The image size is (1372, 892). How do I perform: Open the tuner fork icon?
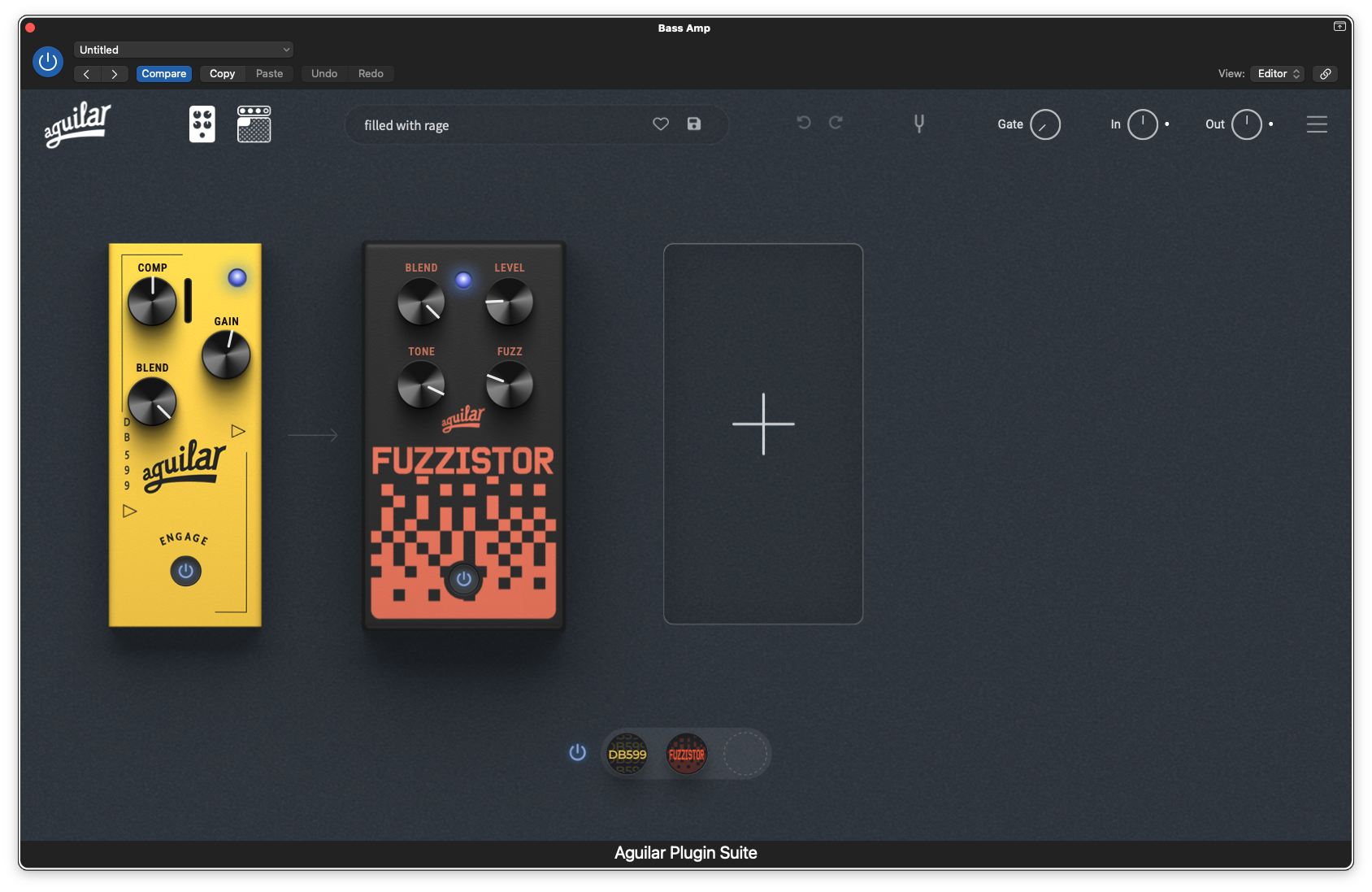pos(919,124)
